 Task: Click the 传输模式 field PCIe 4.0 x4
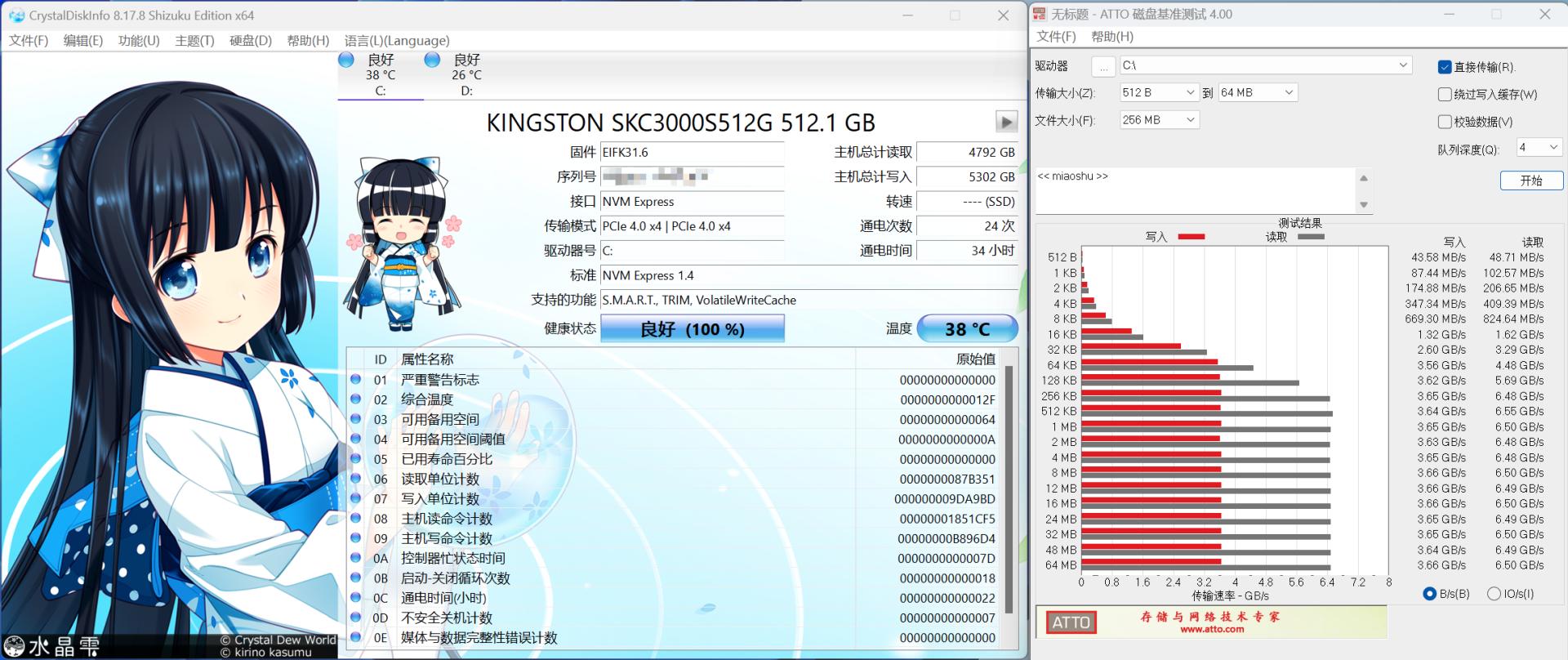click(693, 226)
